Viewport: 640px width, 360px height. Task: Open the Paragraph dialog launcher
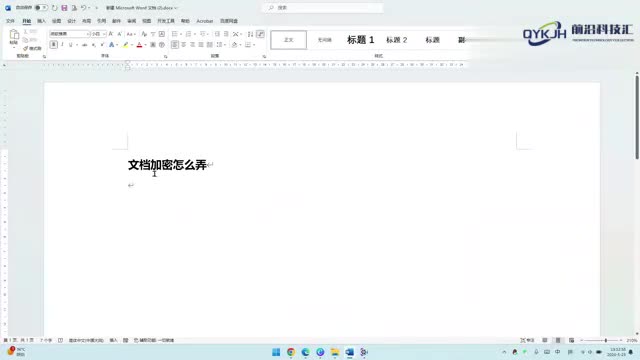pyautogui.click(x=264, y=56)
